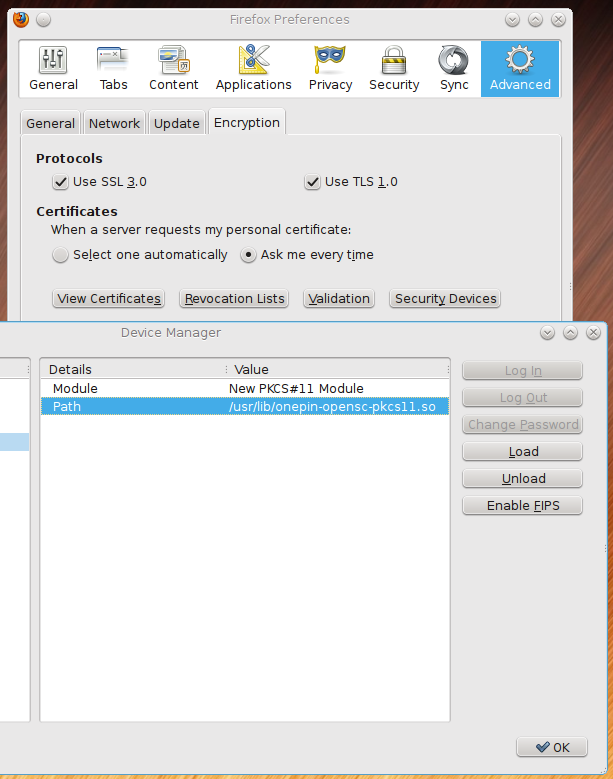This screenshot has height=779, width=613.
Task: Maximize the Firefox Preferences window
Action: [535, 19]
